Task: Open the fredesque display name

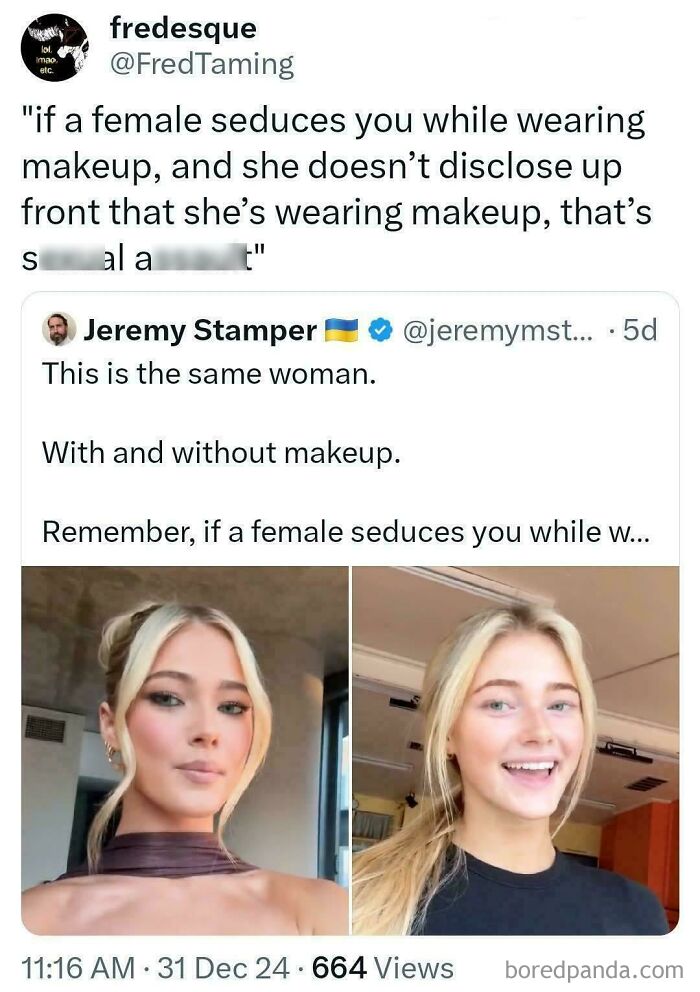Action: point(182,28)
